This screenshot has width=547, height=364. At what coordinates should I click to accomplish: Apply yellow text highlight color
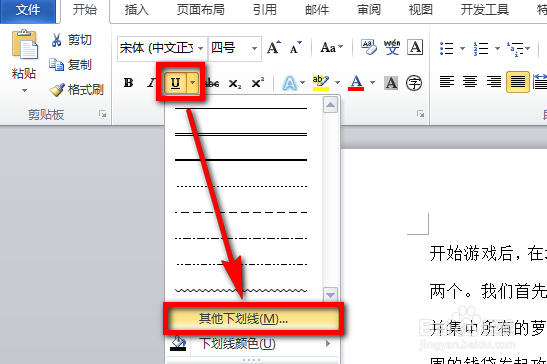(x=321, y=83)
